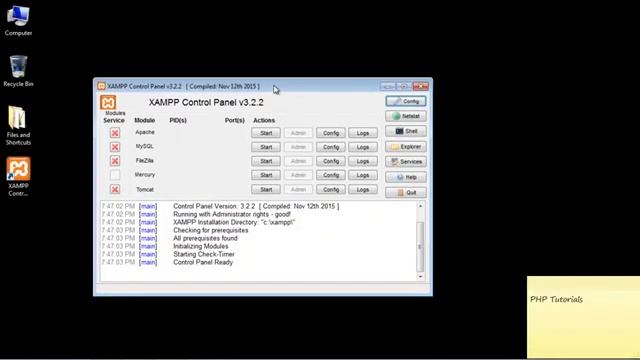View Logs for Apache module
Viewport: 640px width, 360px height.
363,133
